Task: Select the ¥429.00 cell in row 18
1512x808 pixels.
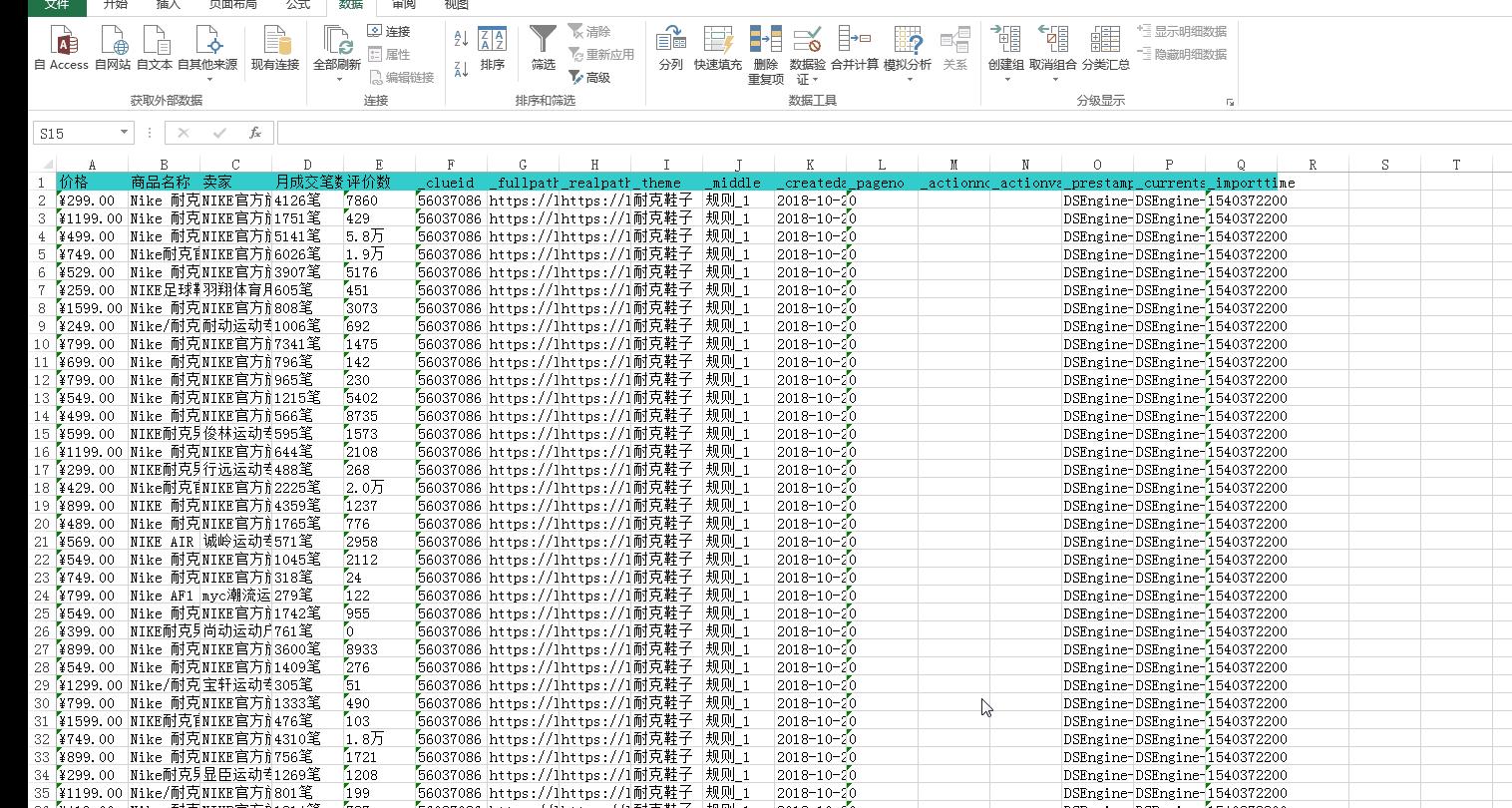Action: pyautogui.click(x=93, y=488)
